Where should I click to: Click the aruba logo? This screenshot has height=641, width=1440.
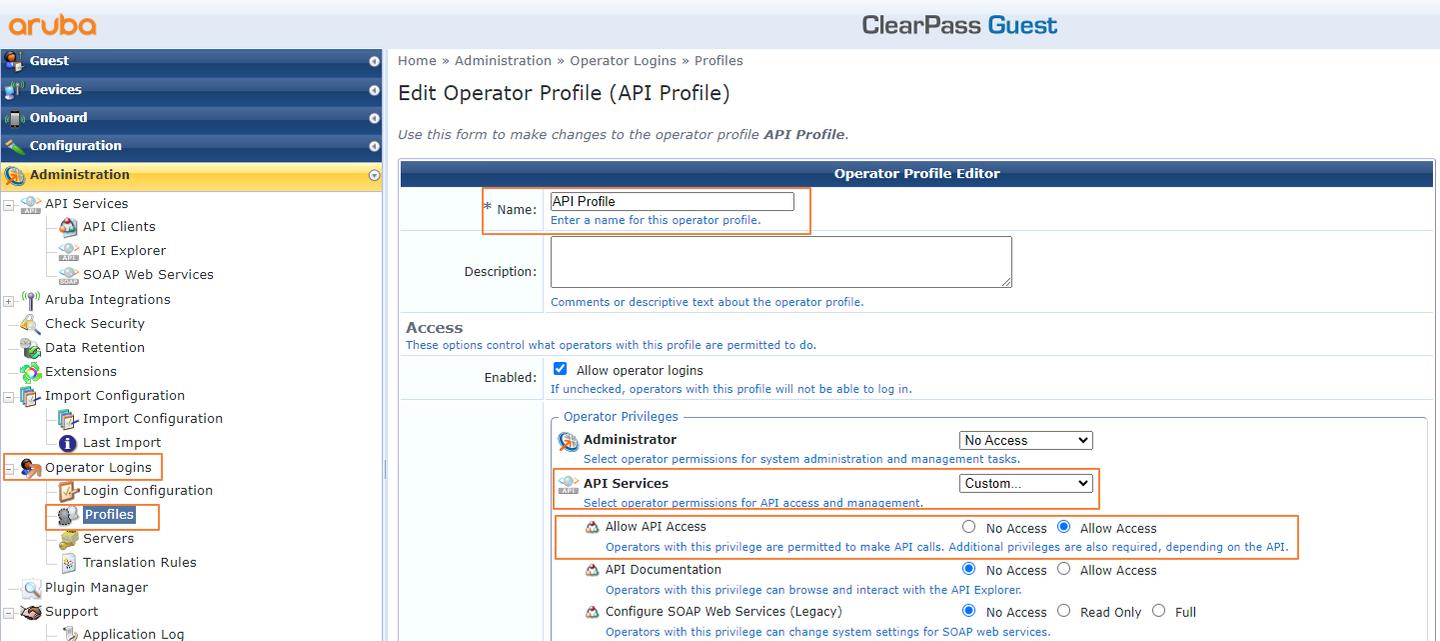pos(53,25)
